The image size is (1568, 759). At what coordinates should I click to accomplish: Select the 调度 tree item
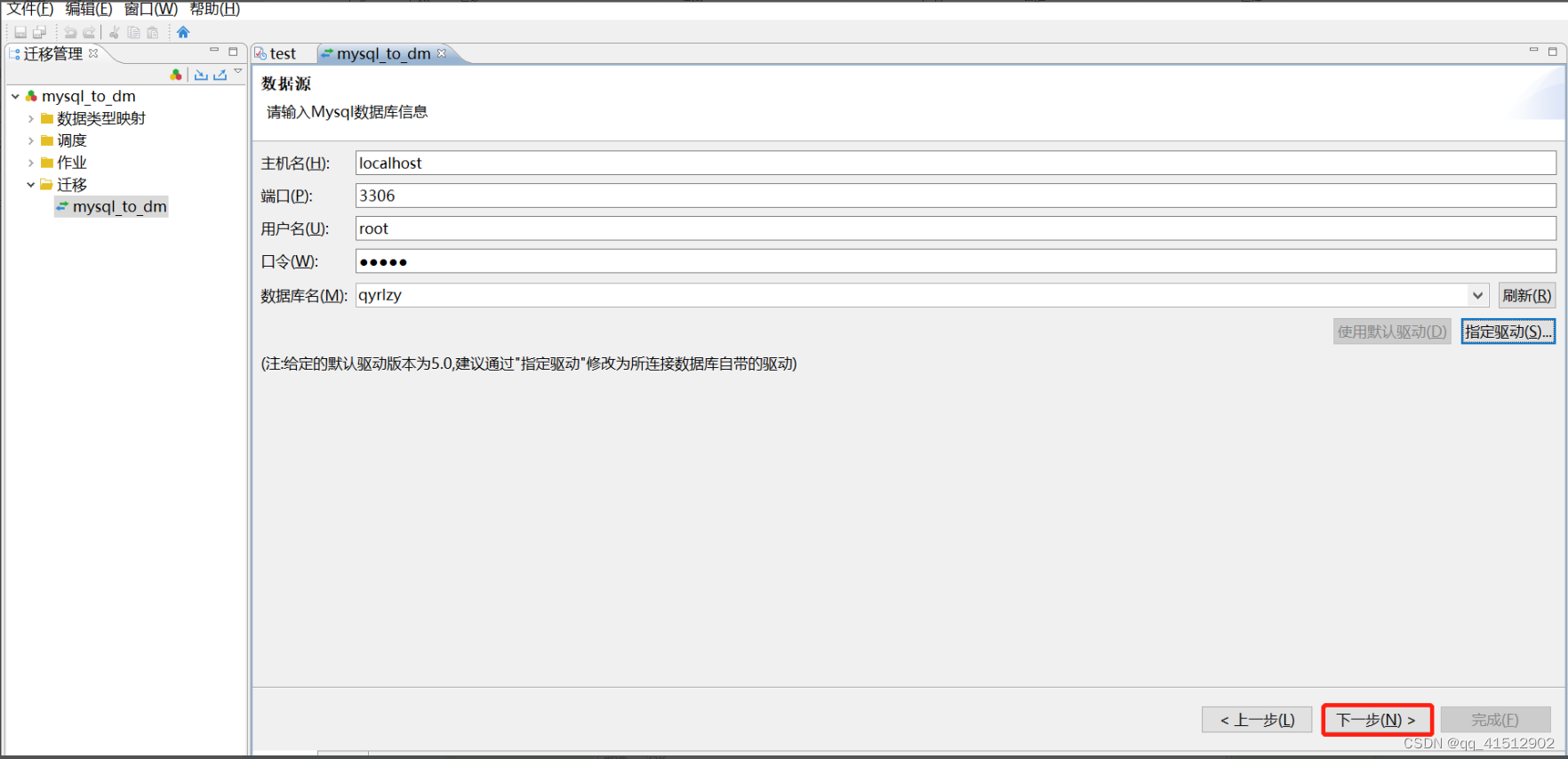[72, 140]
